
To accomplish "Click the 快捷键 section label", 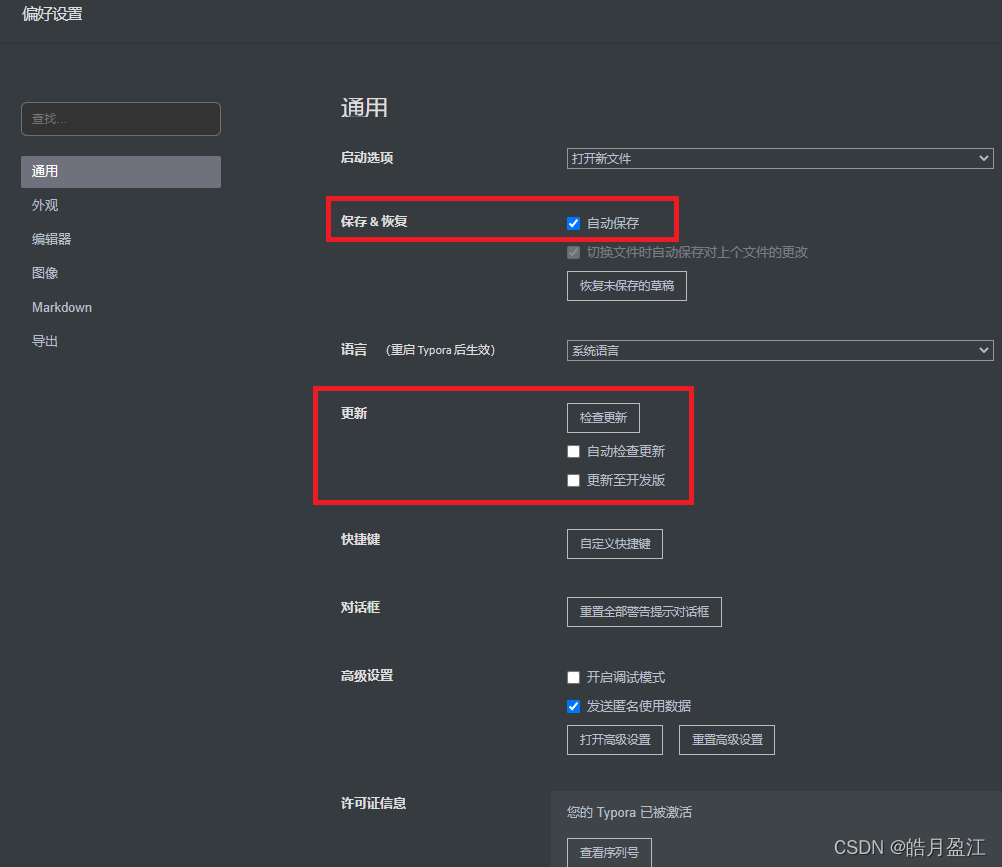I will [x=360, y=539].
